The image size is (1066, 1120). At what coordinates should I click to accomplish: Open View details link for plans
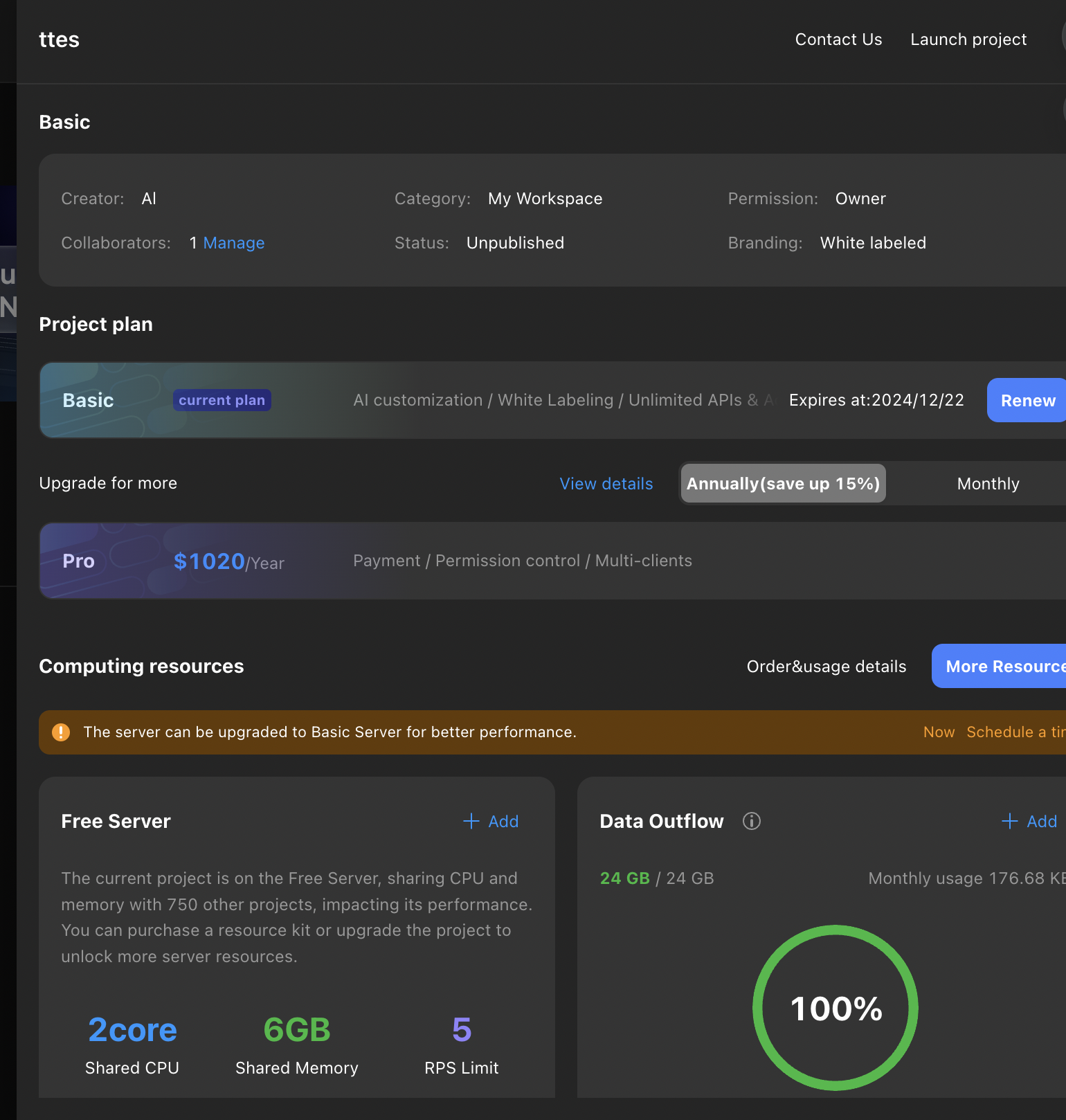[606, 483]
